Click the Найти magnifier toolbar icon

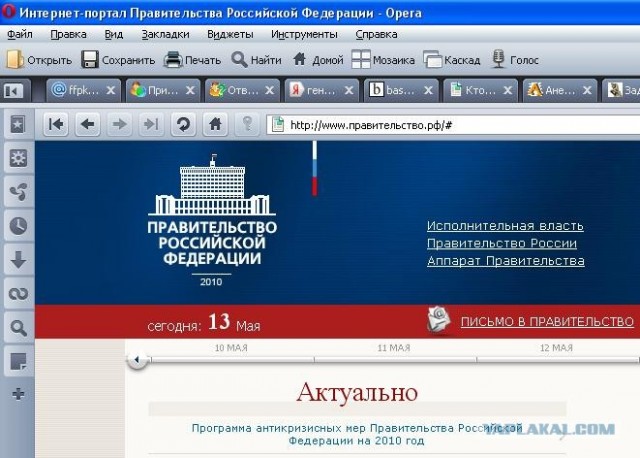tap(239, 60)
